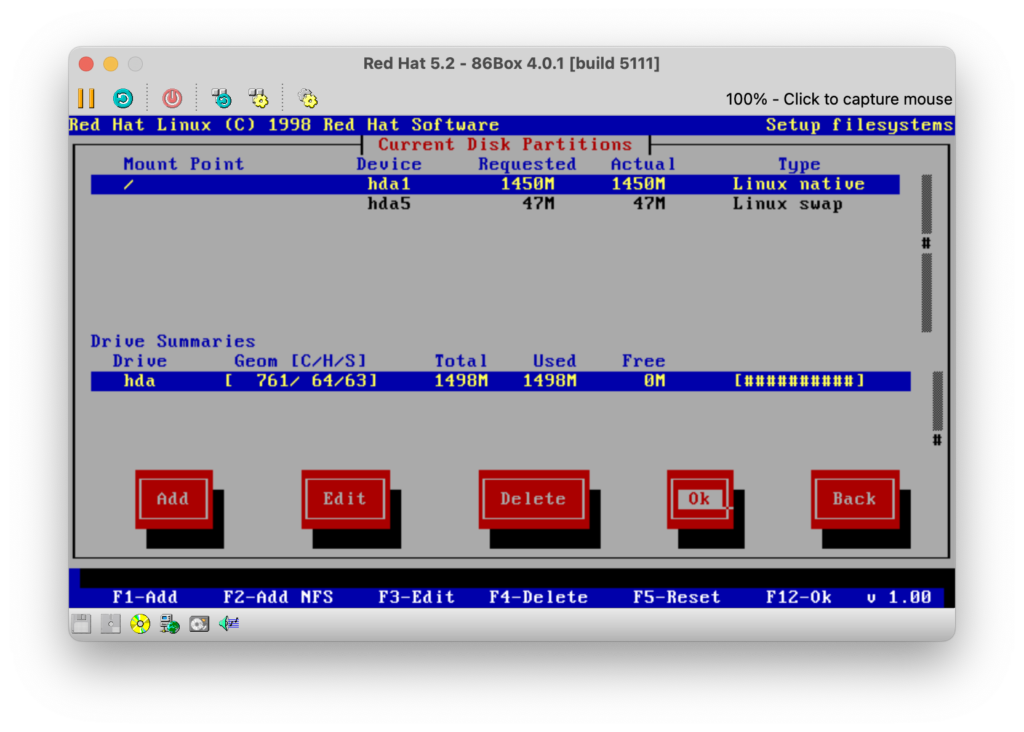Select the hda drive summary row
The height and width of the screenshot is (732, 1024).
click(x=500, y=381)
